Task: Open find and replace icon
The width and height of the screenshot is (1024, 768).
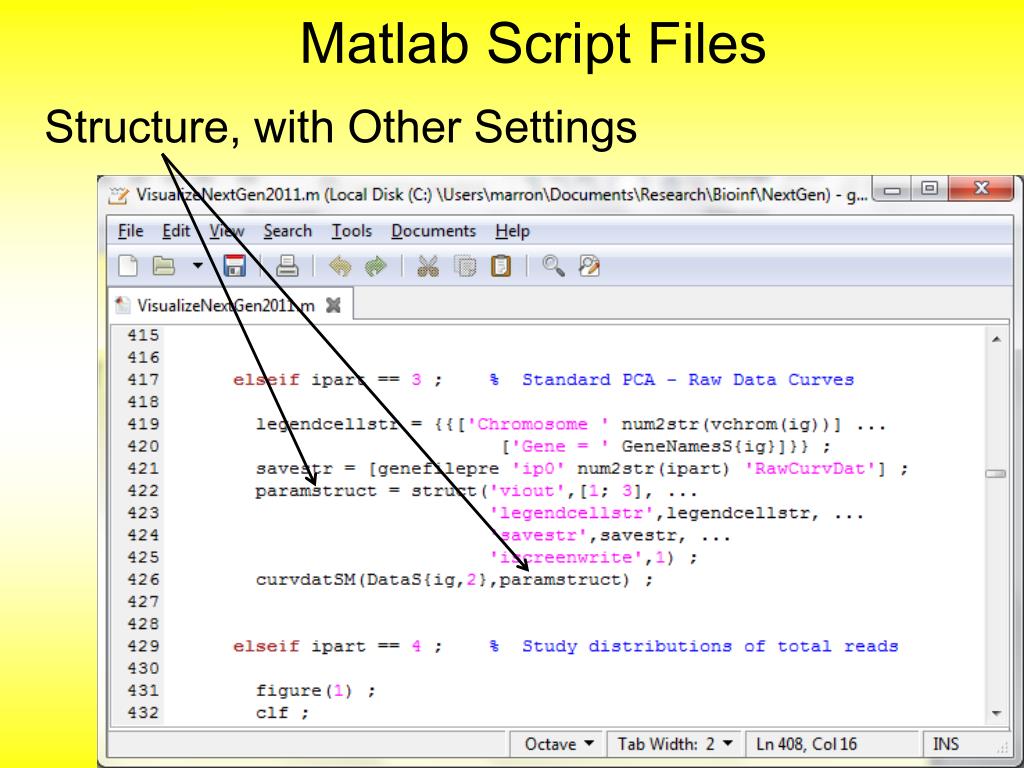Action: click(589, 266)
